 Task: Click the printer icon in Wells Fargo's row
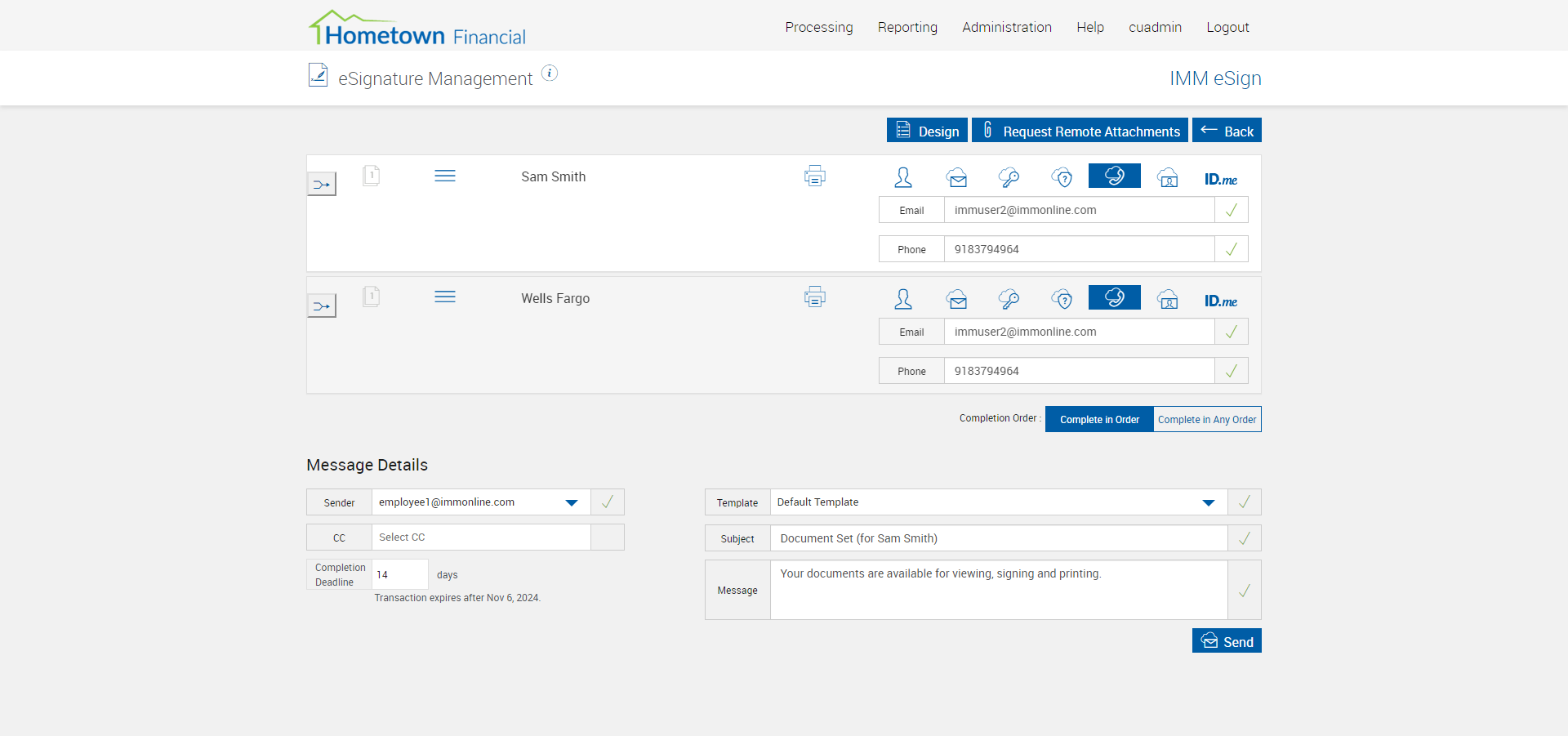tap(815, 297)
